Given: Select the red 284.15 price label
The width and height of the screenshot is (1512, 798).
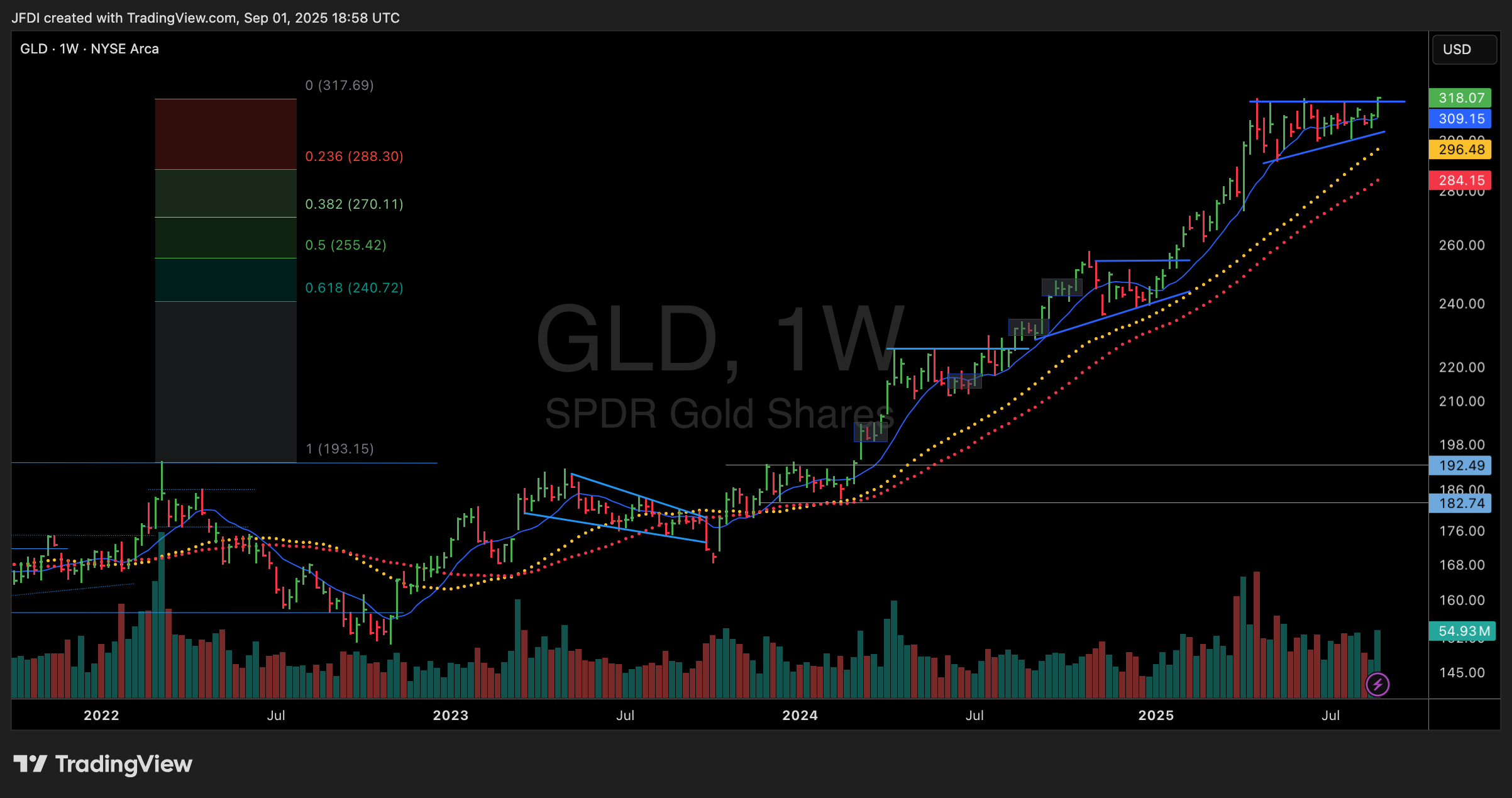Looking at the screenshot, I should (x=1460, y=180).
